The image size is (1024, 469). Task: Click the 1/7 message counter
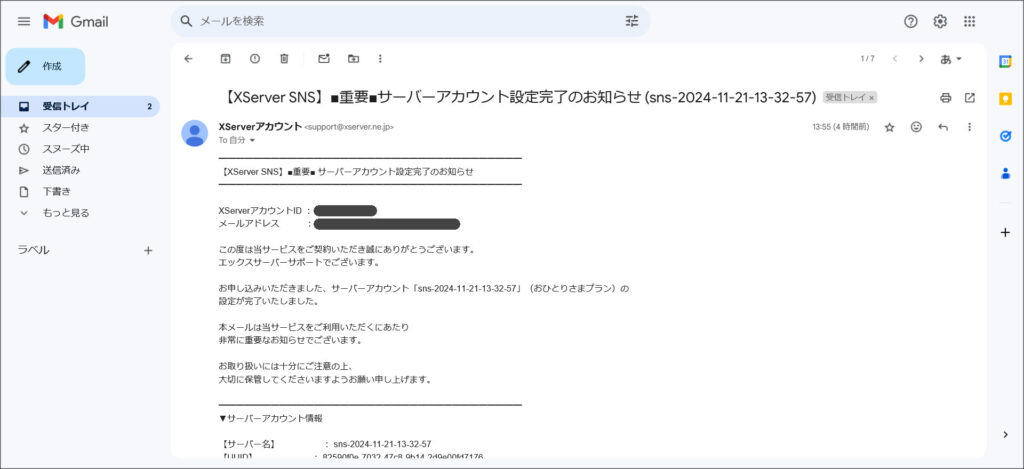coord(867,59)
